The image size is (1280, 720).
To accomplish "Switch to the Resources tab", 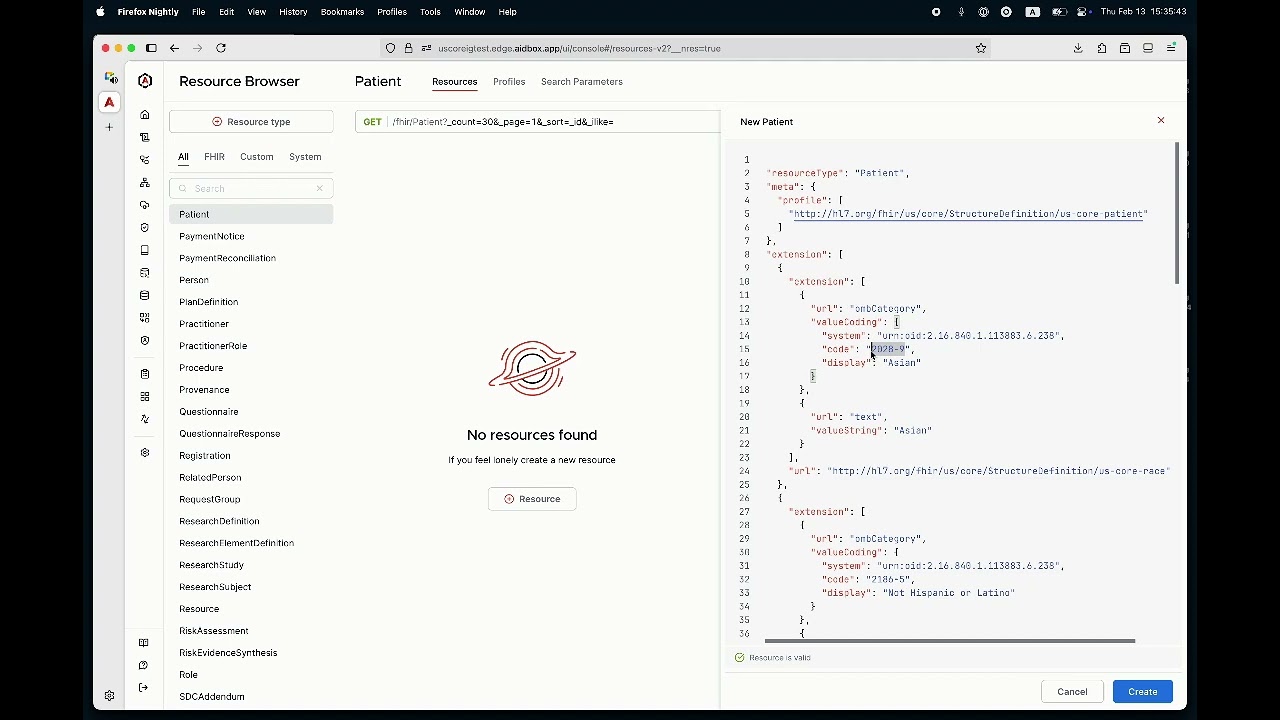I will 455,82.
